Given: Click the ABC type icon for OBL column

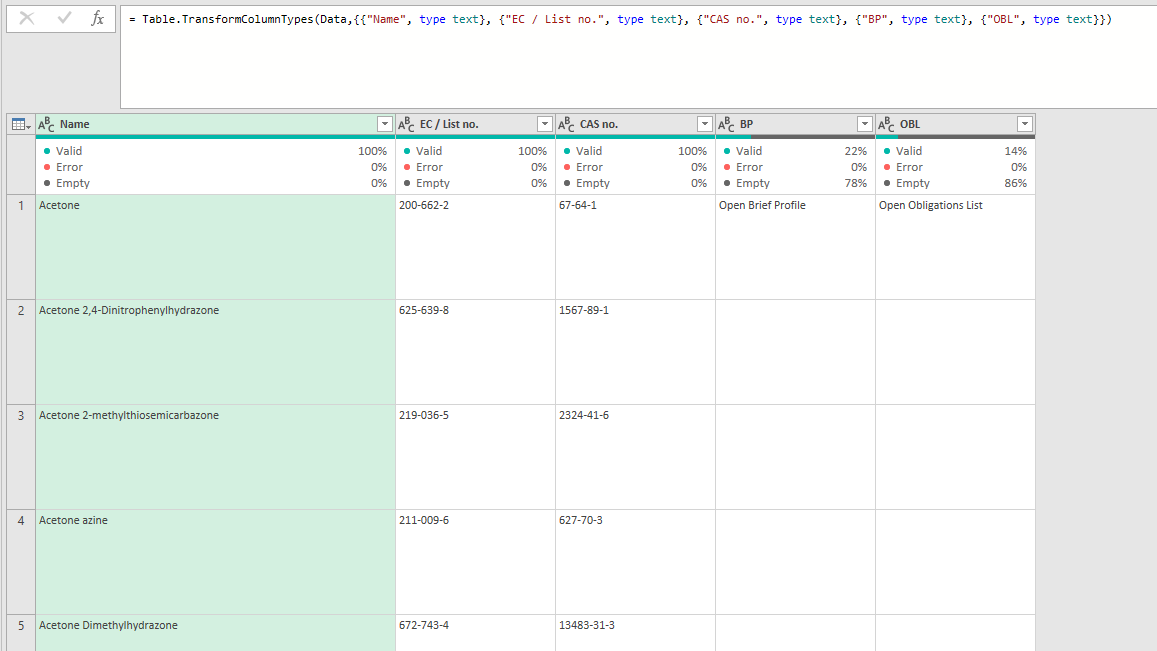Looking at the screenshot, I should click(x=886, y=125).
